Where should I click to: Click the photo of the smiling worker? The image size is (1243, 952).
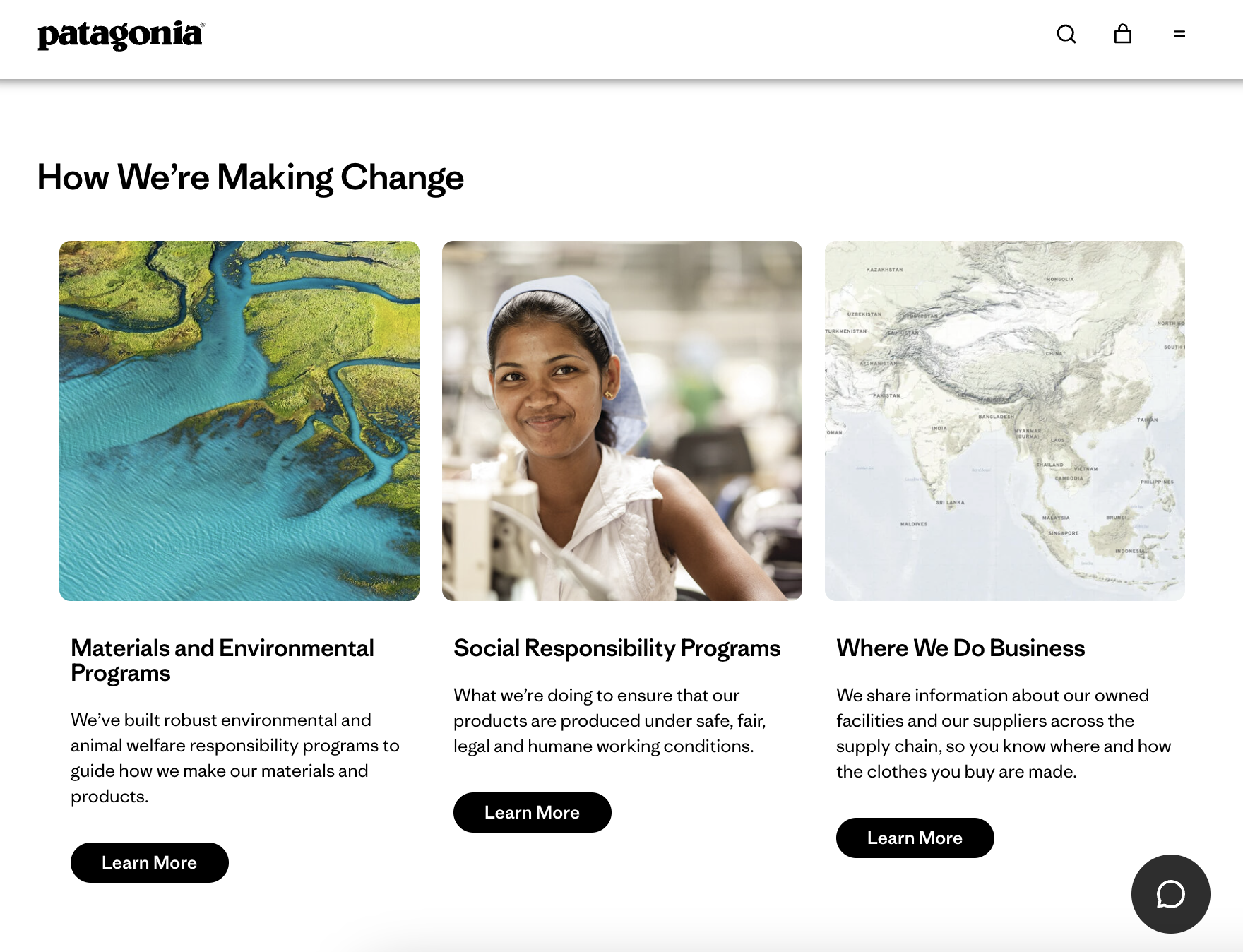point(622,421)
